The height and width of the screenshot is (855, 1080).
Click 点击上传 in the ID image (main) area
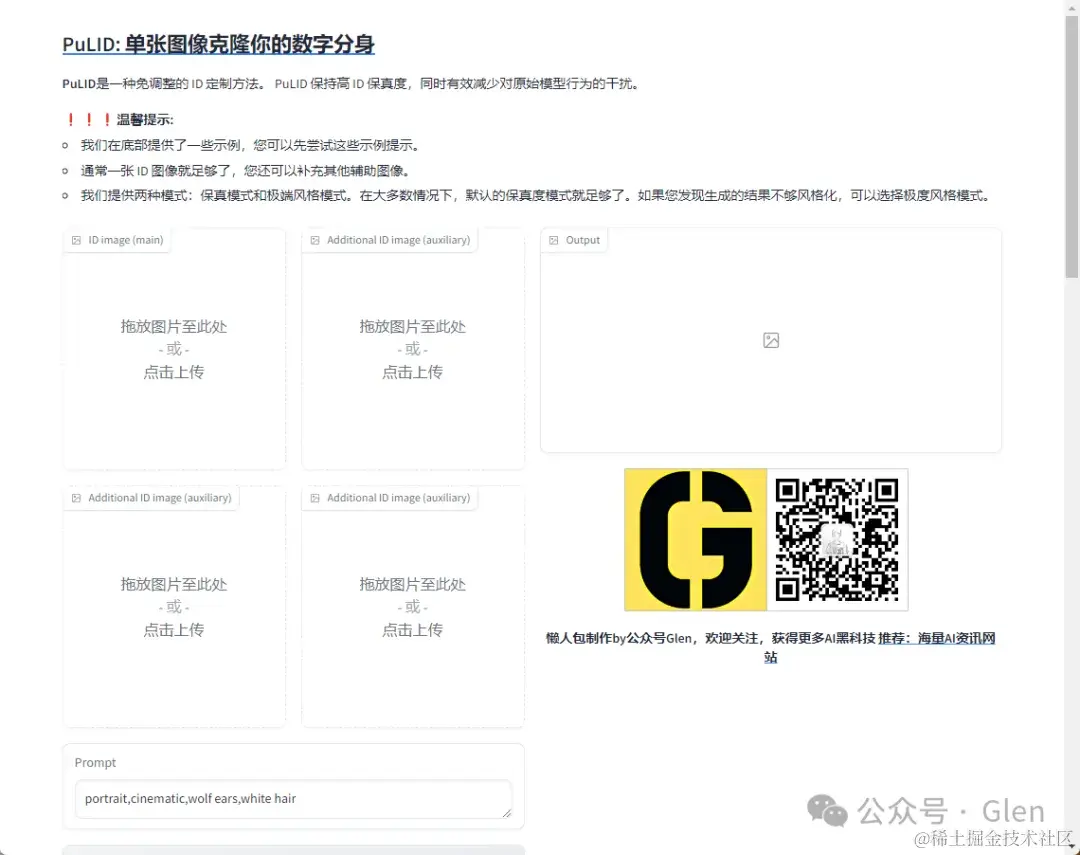(x=173, y=371)
